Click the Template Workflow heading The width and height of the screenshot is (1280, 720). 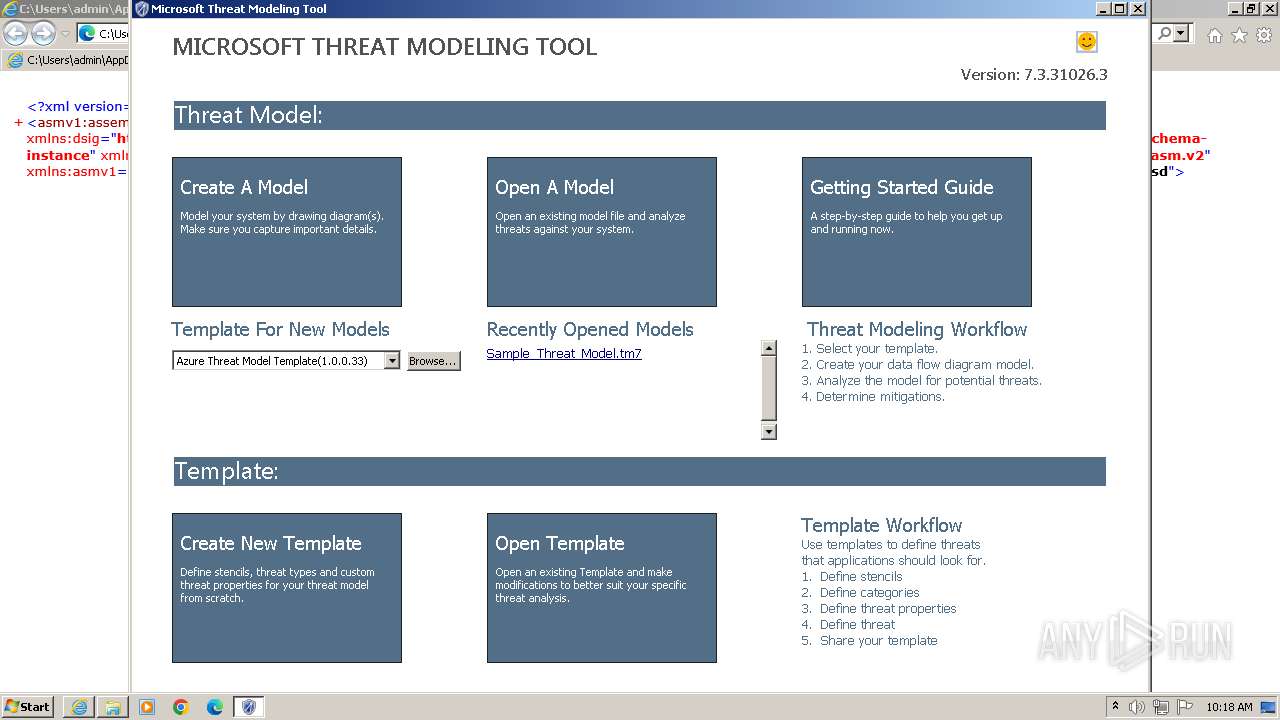pyautogui.click(x=882, y=525)
